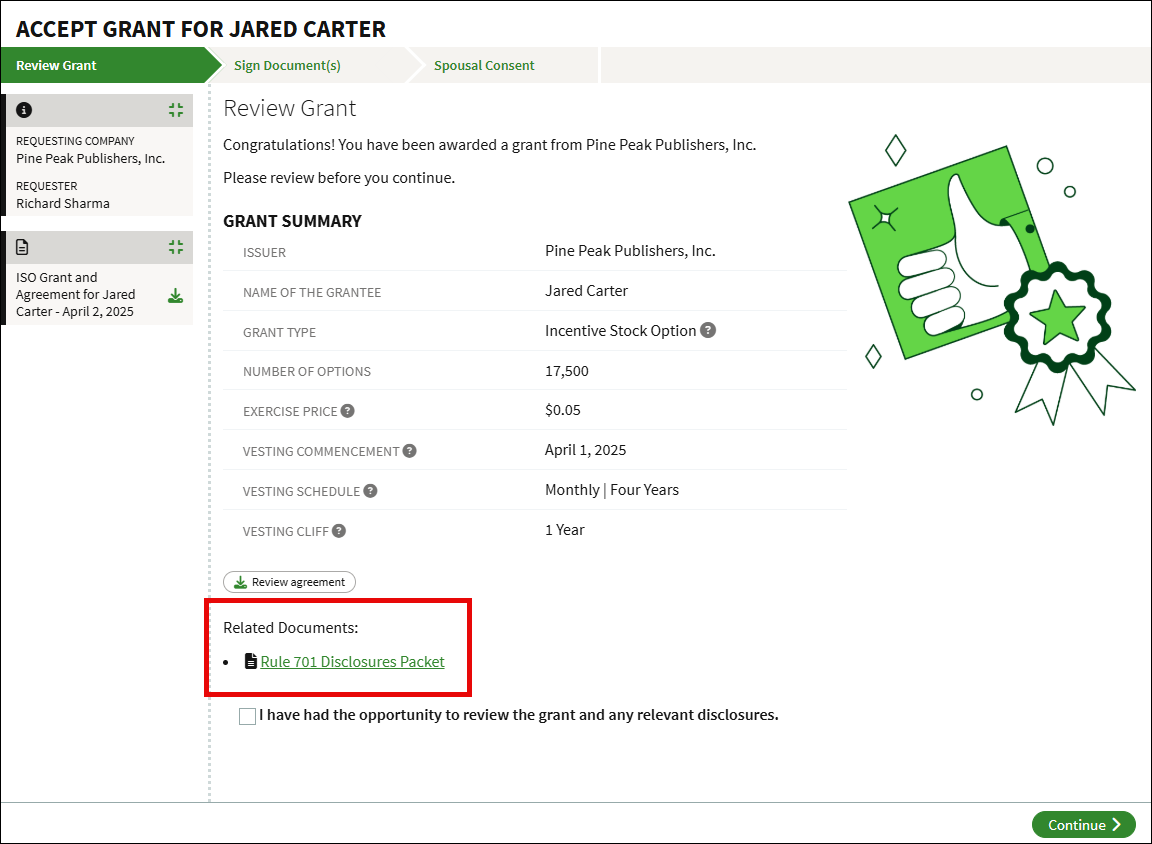The image size is (1152, 844).
Task: Open the Rule 701 Disclosures Packet link
Action: (x=352, y=662)
